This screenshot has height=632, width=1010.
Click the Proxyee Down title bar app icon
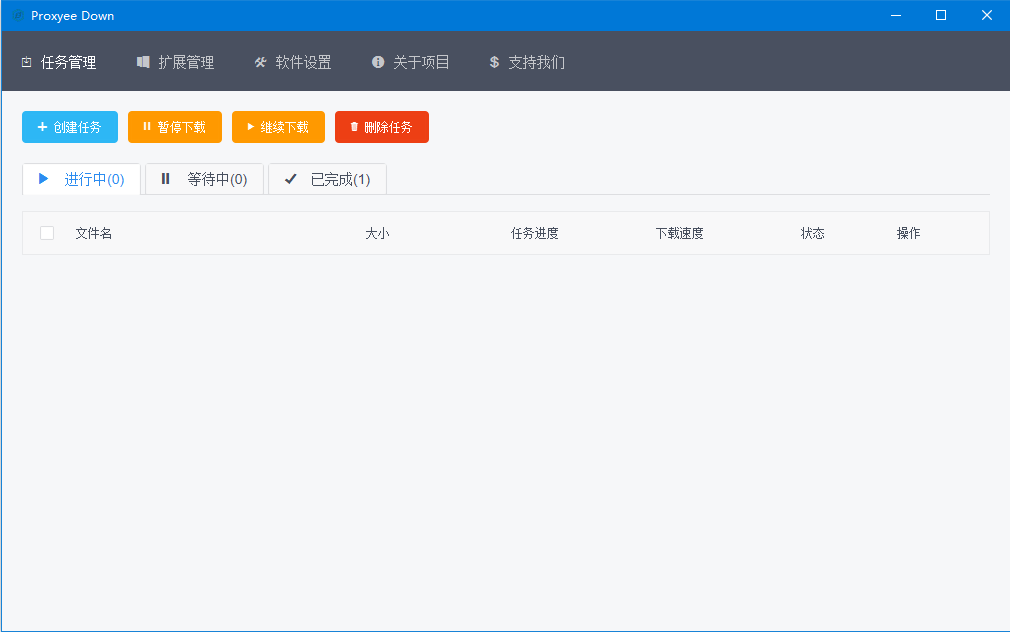tap(17, 15)
